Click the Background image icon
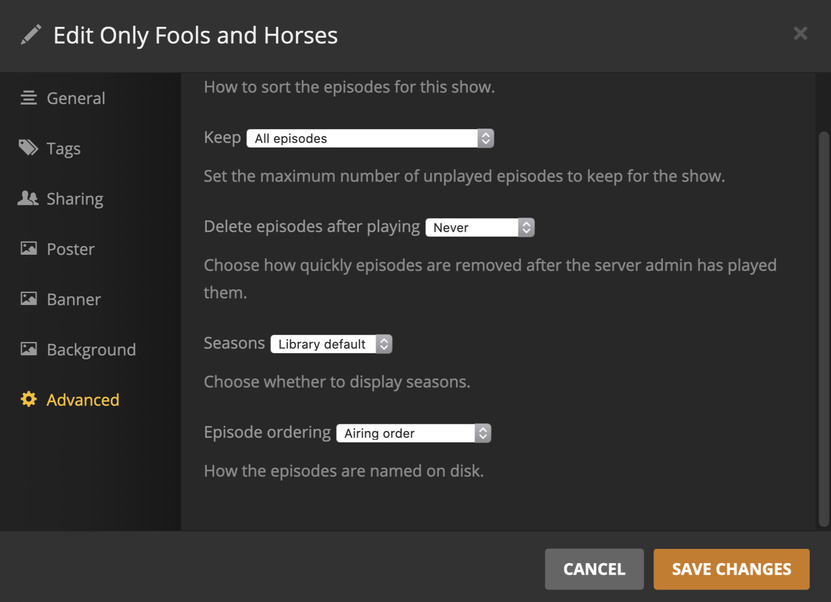831x602 pixels. [x=28, y=349]
